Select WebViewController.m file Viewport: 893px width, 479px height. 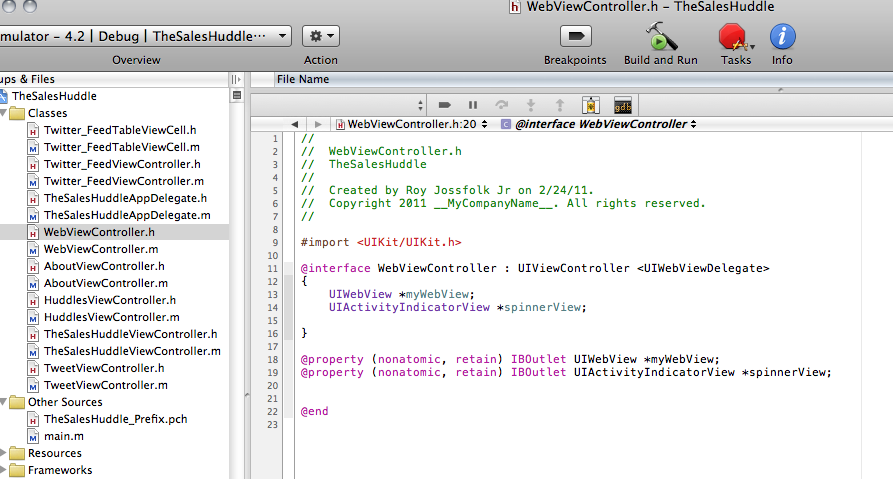point(101,249)
